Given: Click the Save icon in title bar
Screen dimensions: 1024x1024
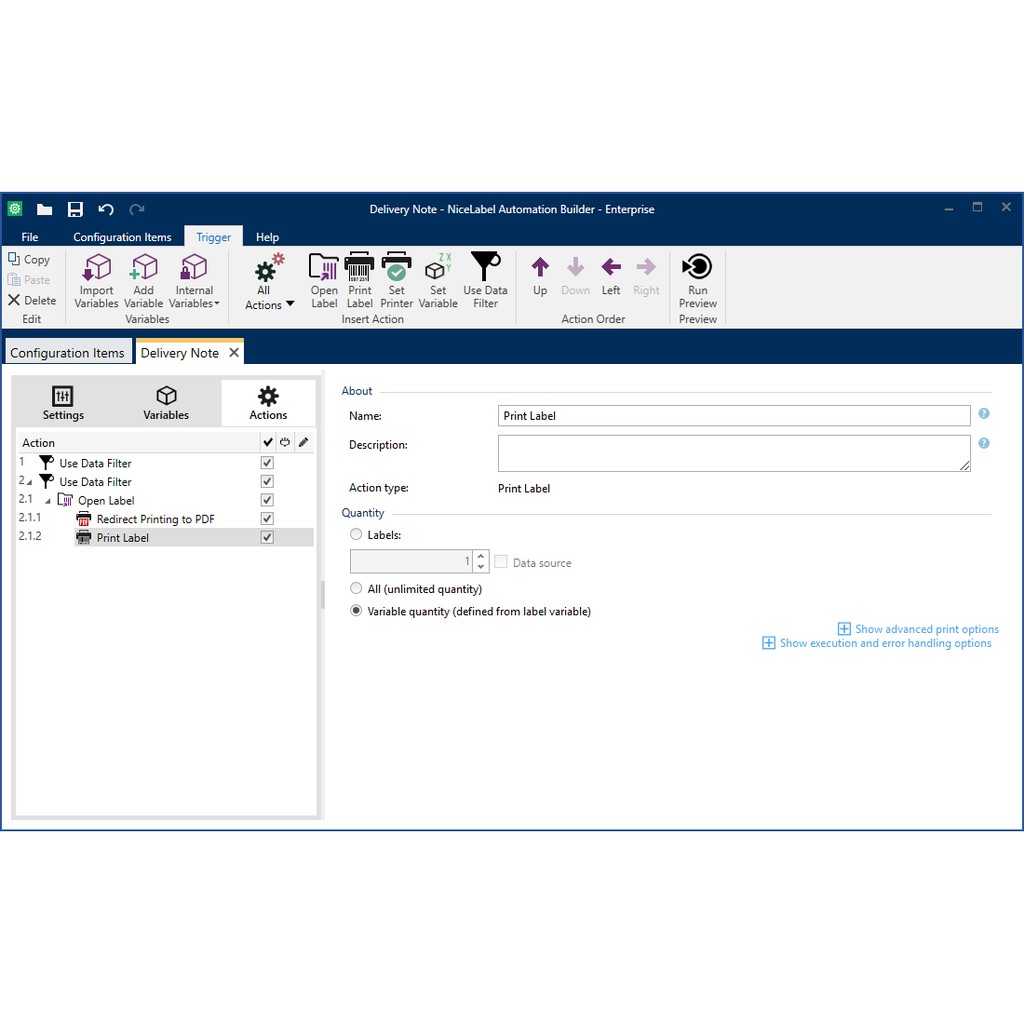Looking at the screenshot, I should click(x=75, y=209).
